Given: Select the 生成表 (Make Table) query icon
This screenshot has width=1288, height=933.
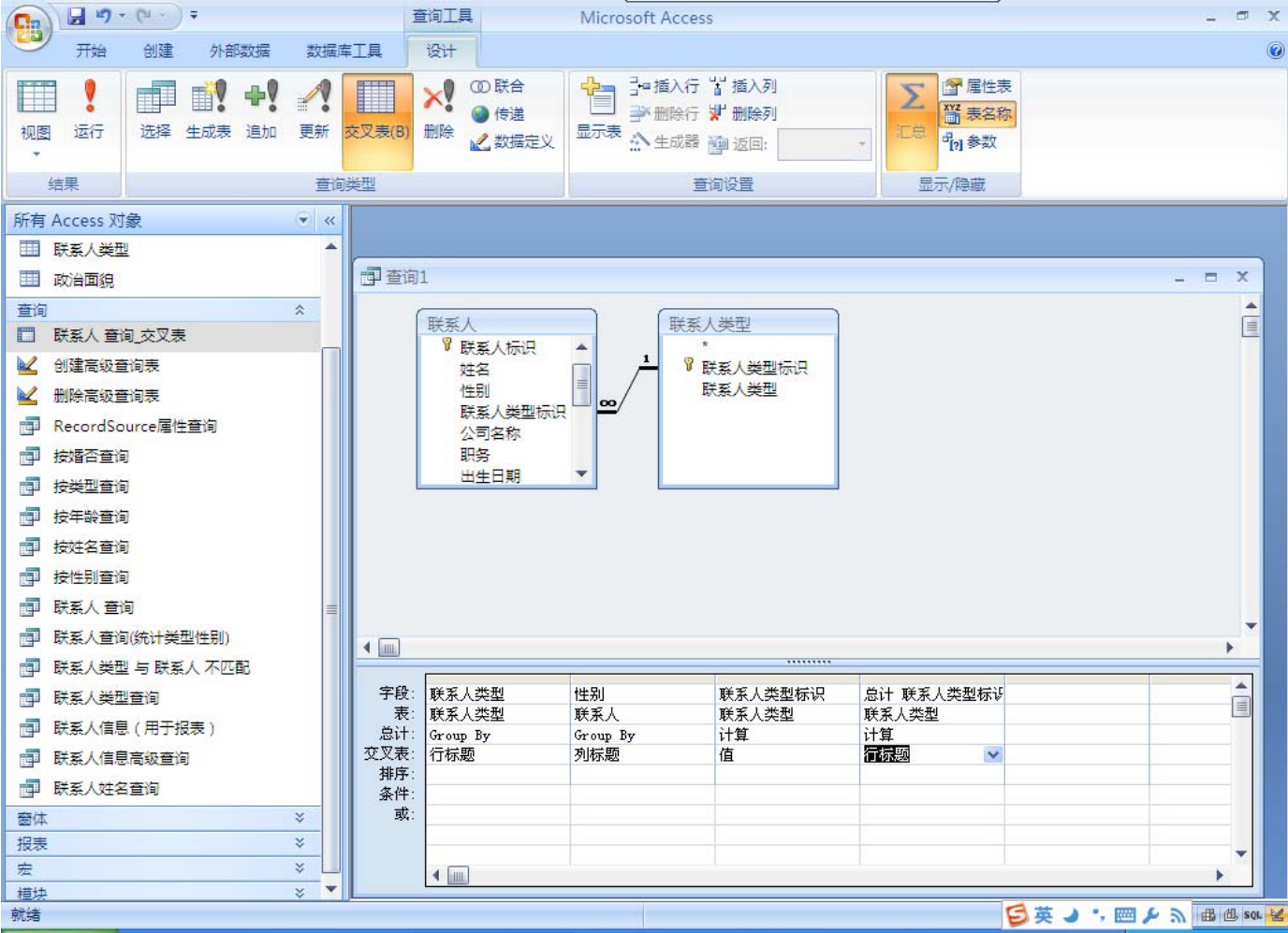Looking at the screenshot, I should [208, 97].
